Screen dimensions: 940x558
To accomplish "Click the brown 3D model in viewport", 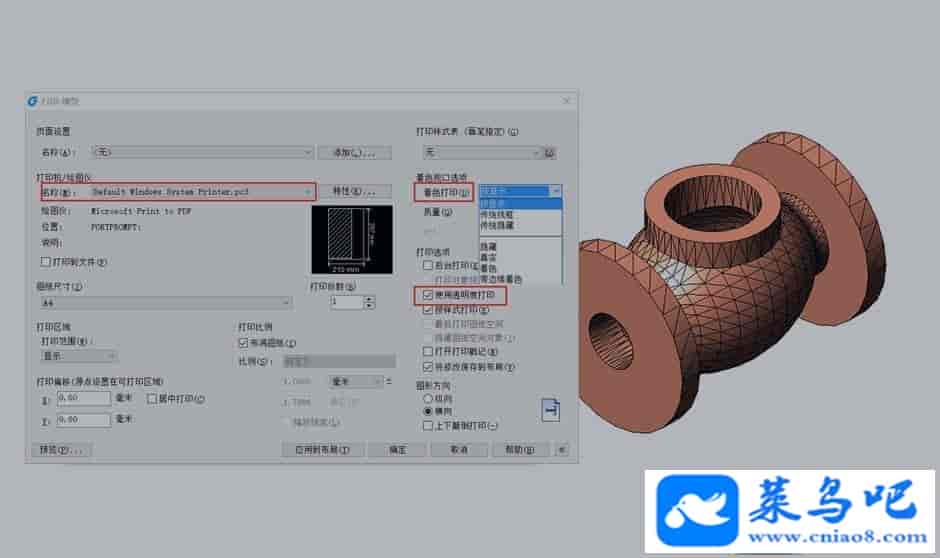I will pyautogui.click(x=731, y=282).
